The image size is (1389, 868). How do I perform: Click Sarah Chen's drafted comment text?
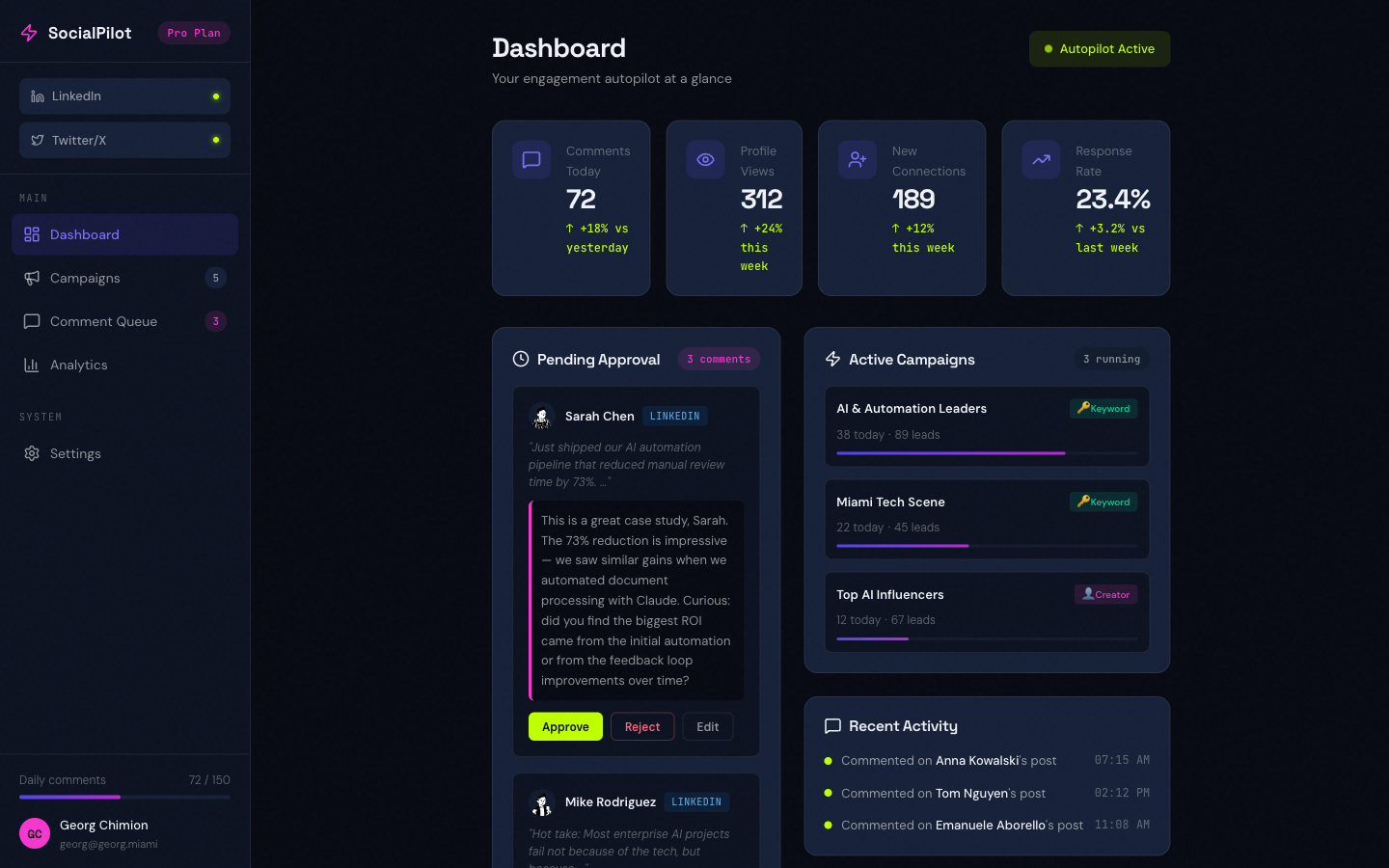click(637, 600)
